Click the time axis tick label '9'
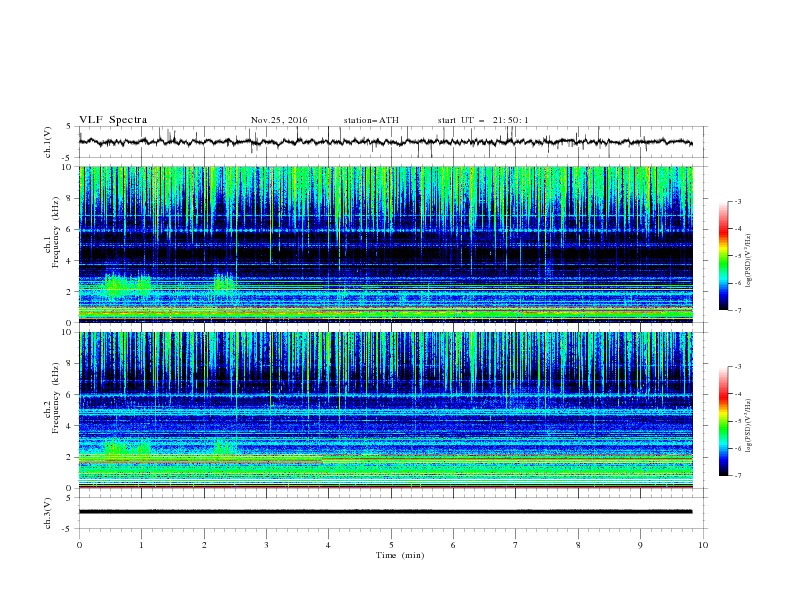The height and width of the screenshot is (612, 792). pos(640,545)
